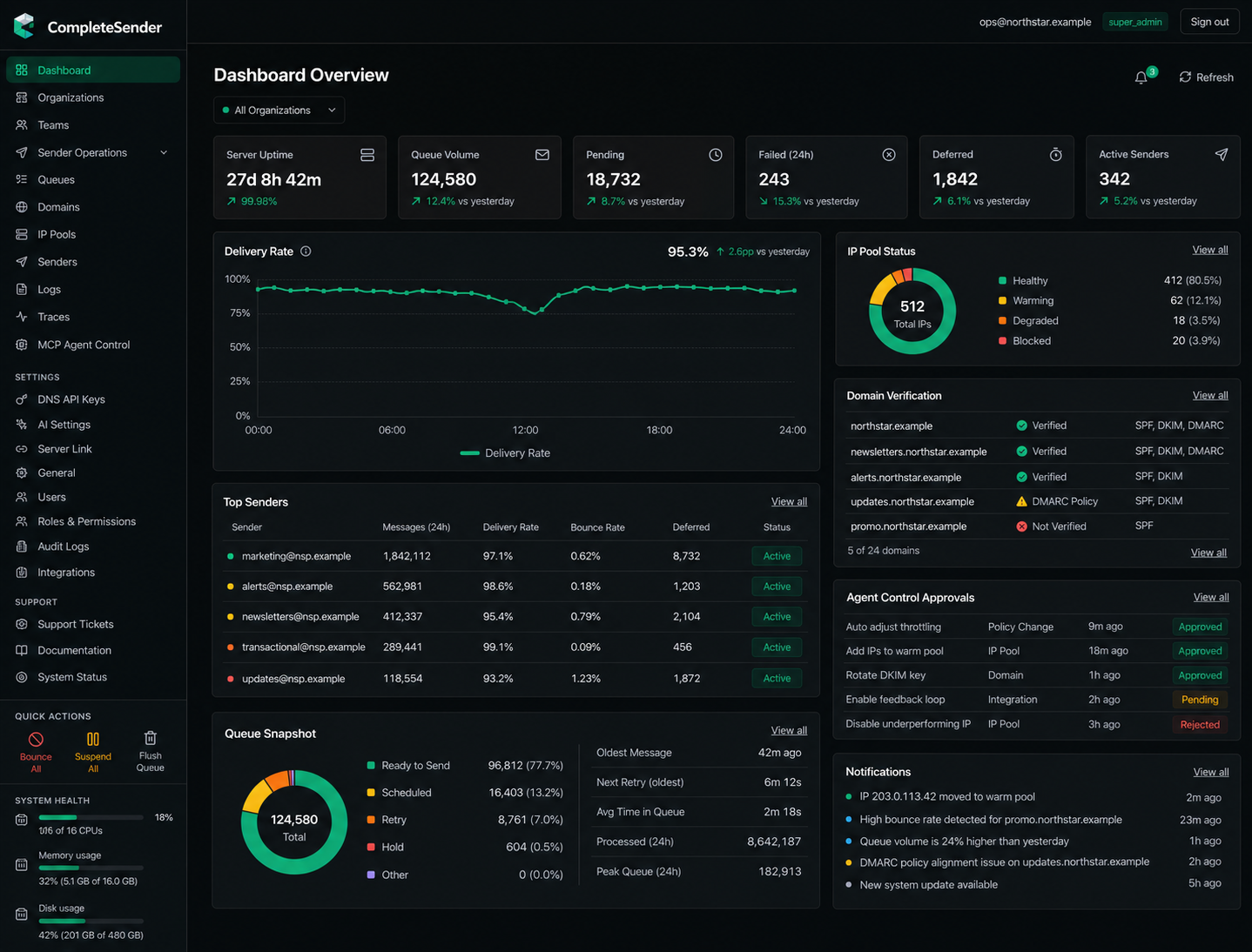Click the DNS API Keys key icon
Viewport: 1252px width, 952px height.
point(22,399)
